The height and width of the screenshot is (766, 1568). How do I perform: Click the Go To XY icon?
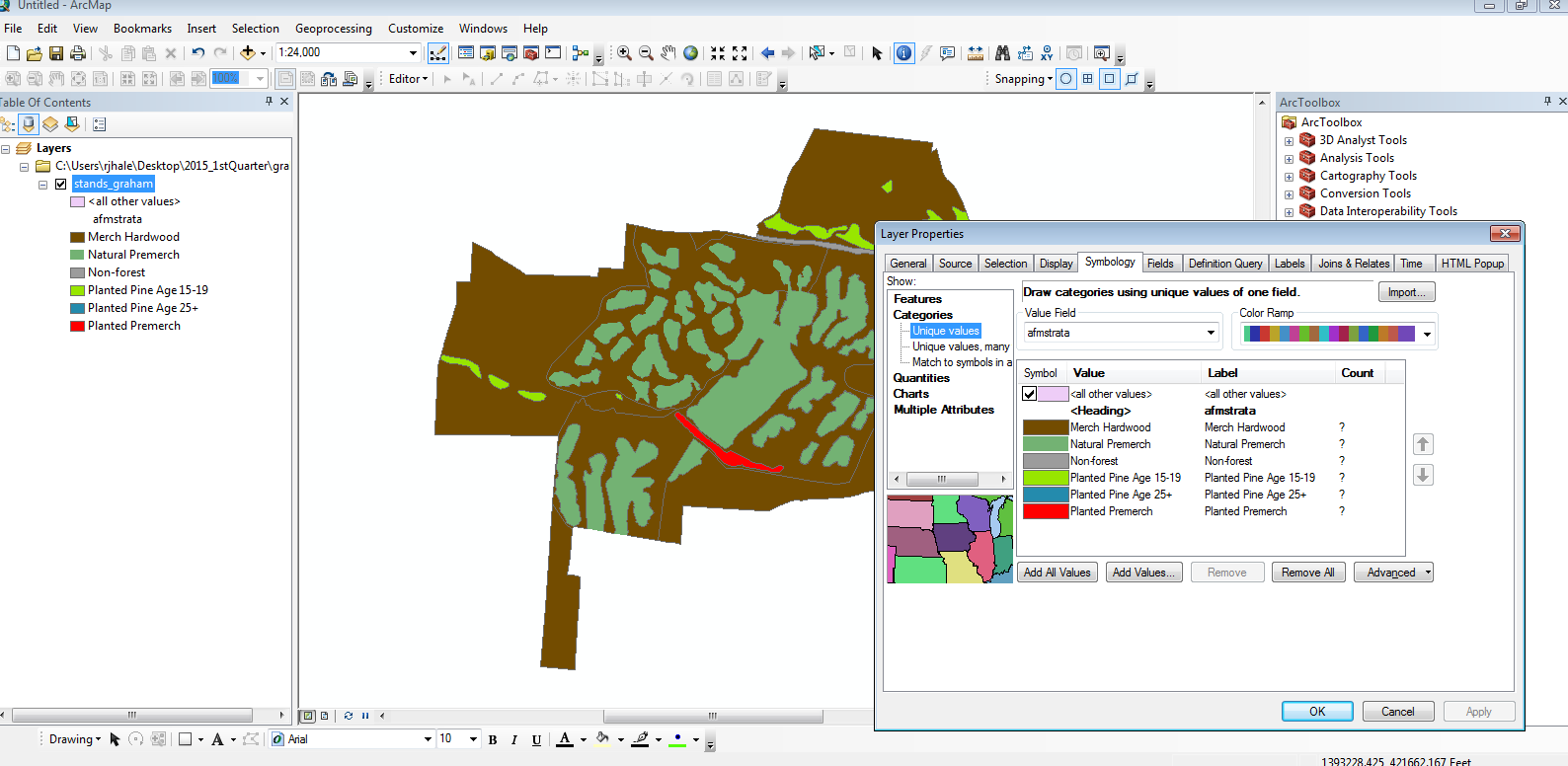coord(1047,53)
